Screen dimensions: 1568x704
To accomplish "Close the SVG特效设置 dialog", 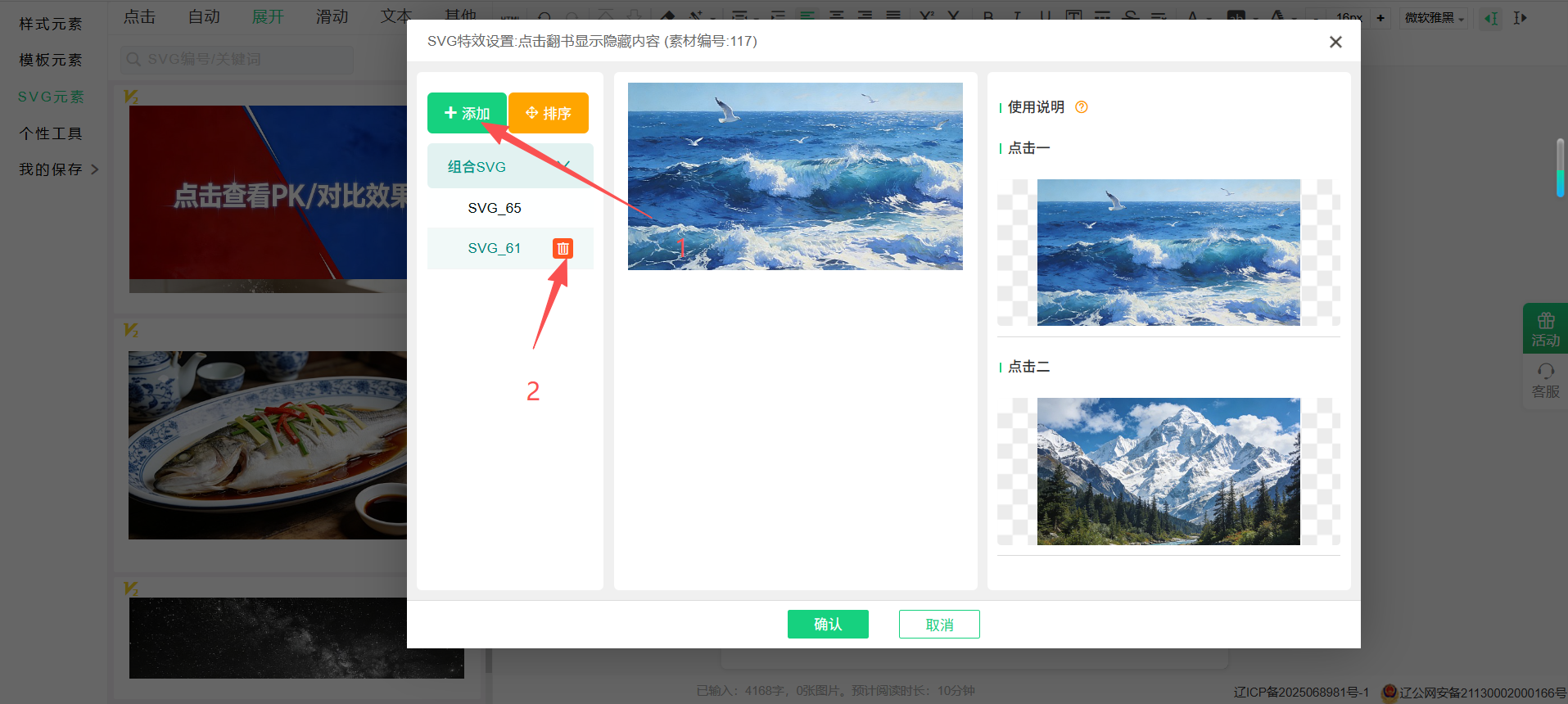I will click(x=1335, y=42).
